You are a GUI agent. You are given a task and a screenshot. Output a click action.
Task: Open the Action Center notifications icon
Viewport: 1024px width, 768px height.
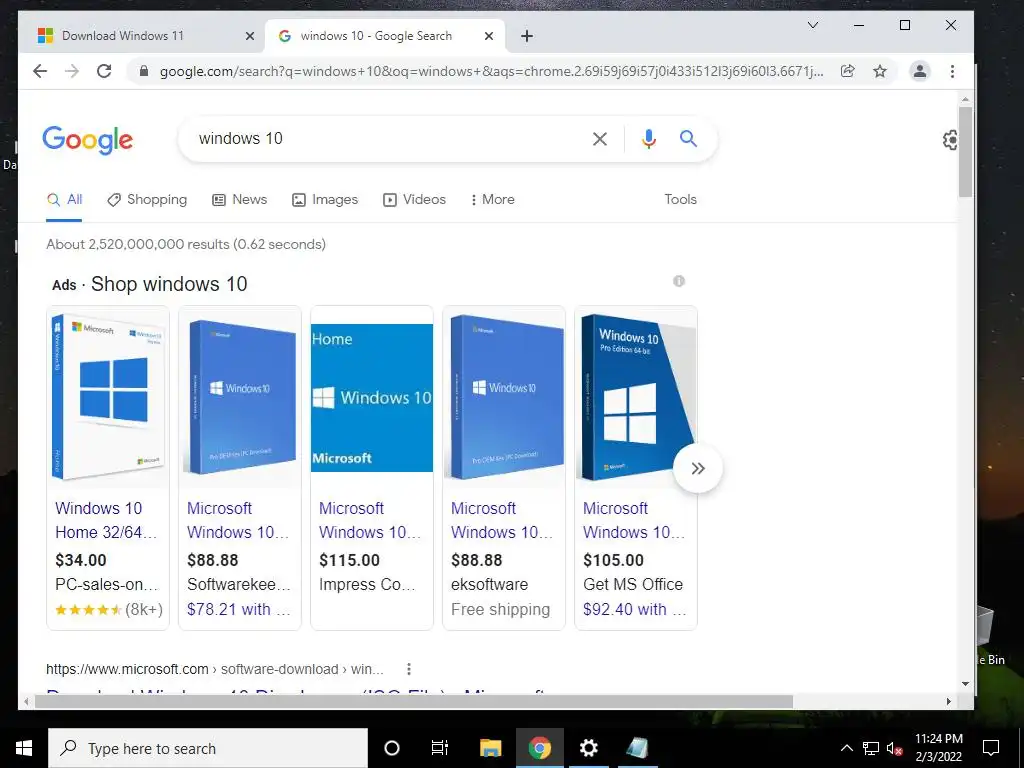coord(991,748)
